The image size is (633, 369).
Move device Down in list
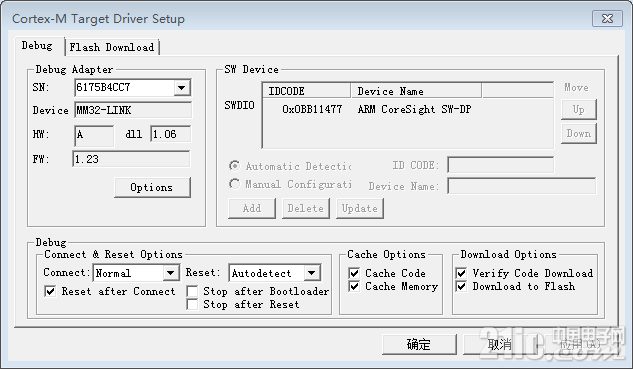(579, 134)
